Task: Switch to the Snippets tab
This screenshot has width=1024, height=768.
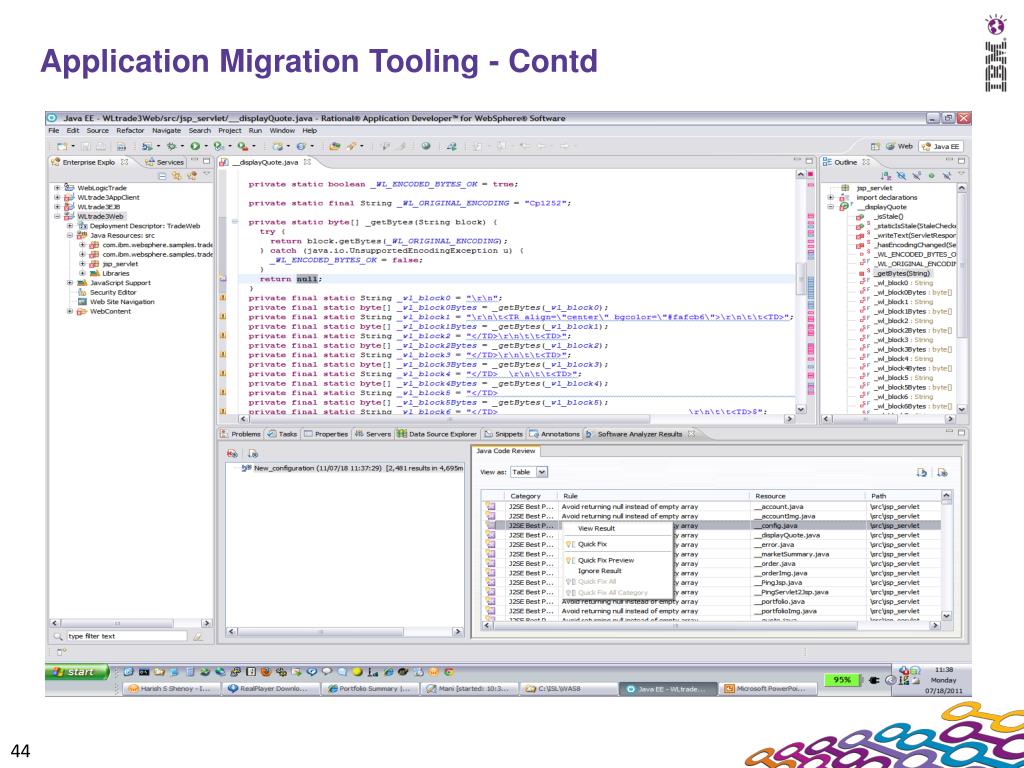Action: point(504,434)
